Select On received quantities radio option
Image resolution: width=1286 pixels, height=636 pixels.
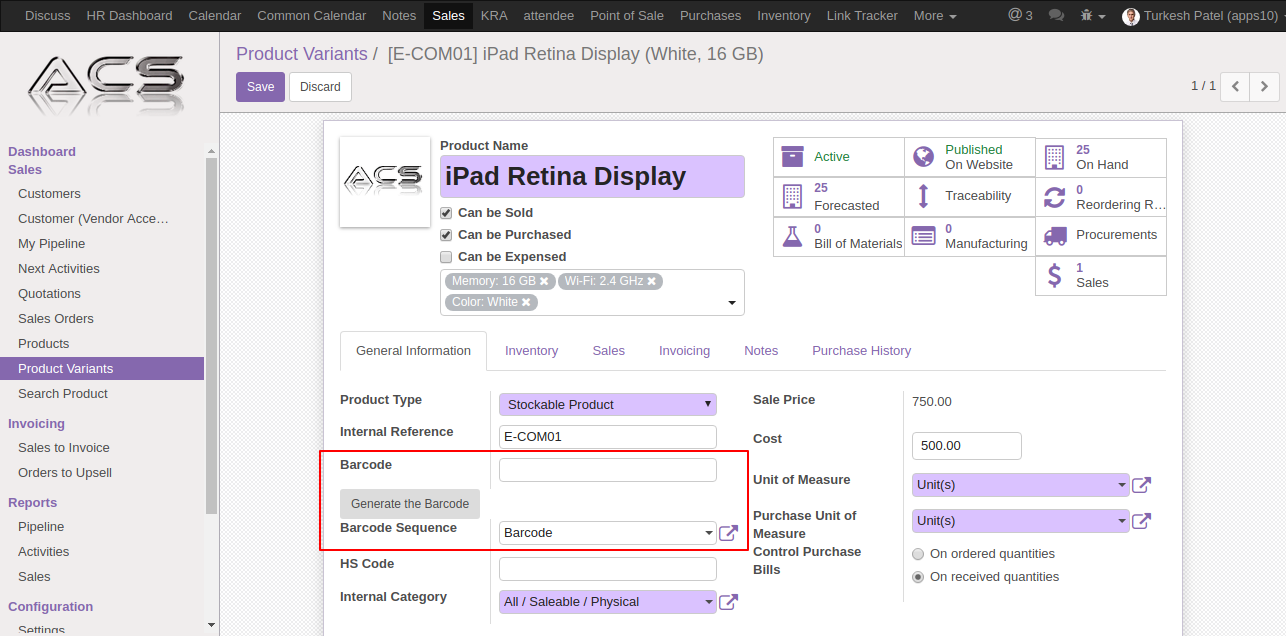918,577
